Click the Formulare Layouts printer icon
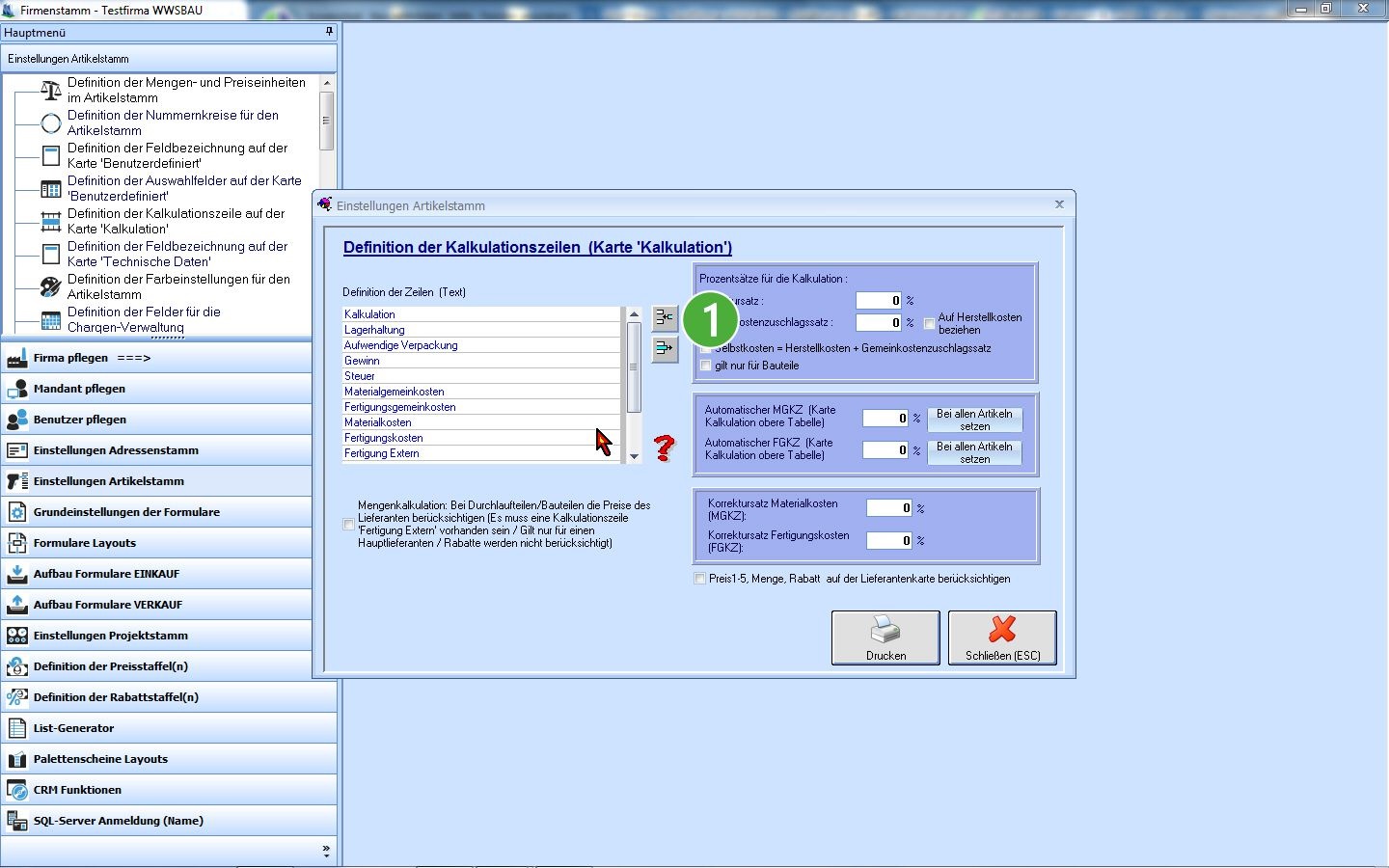 [17, 543]
